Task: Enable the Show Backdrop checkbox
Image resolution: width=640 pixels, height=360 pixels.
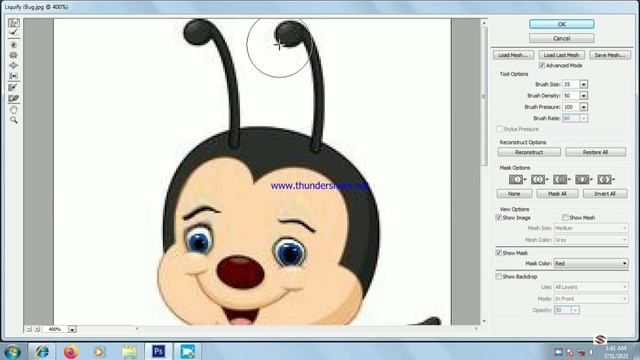Action: pyautogui.click(x=498, y=277)
